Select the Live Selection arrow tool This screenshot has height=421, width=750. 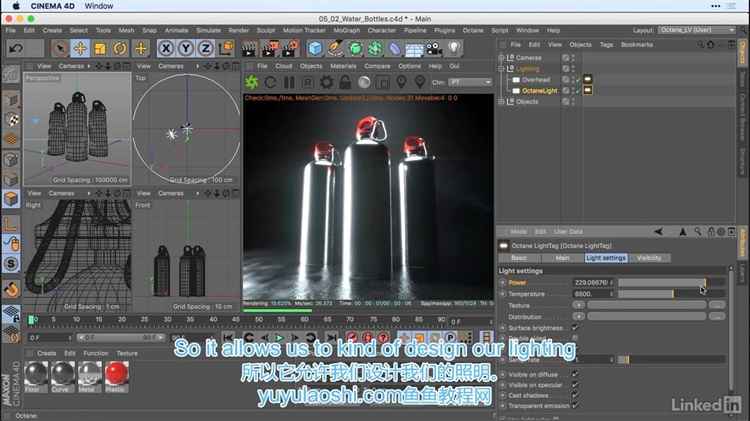tap(60, 48)
